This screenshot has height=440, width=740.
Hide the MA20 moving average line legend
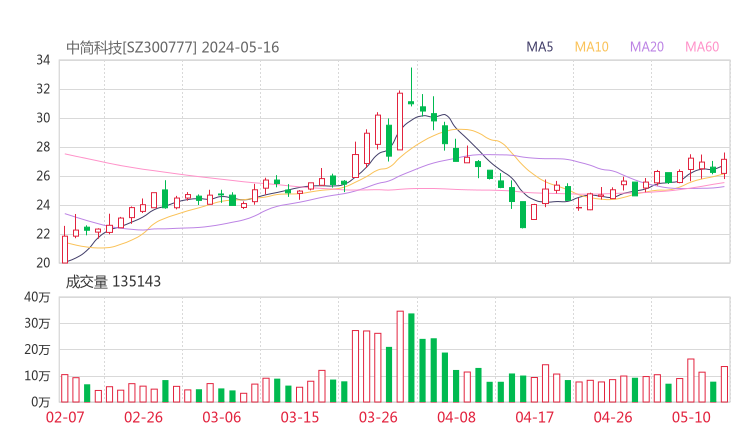(646, 47)
